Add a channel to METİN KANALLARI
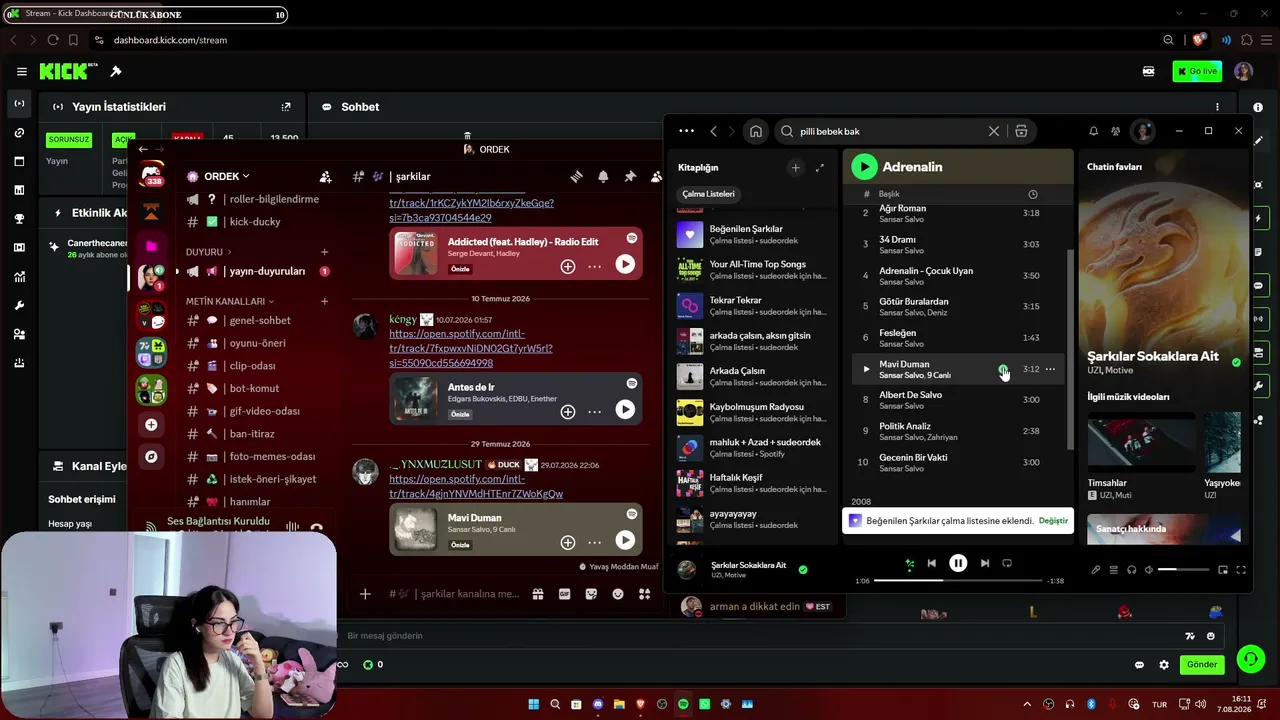The image size is (1280, 720). 324,301
